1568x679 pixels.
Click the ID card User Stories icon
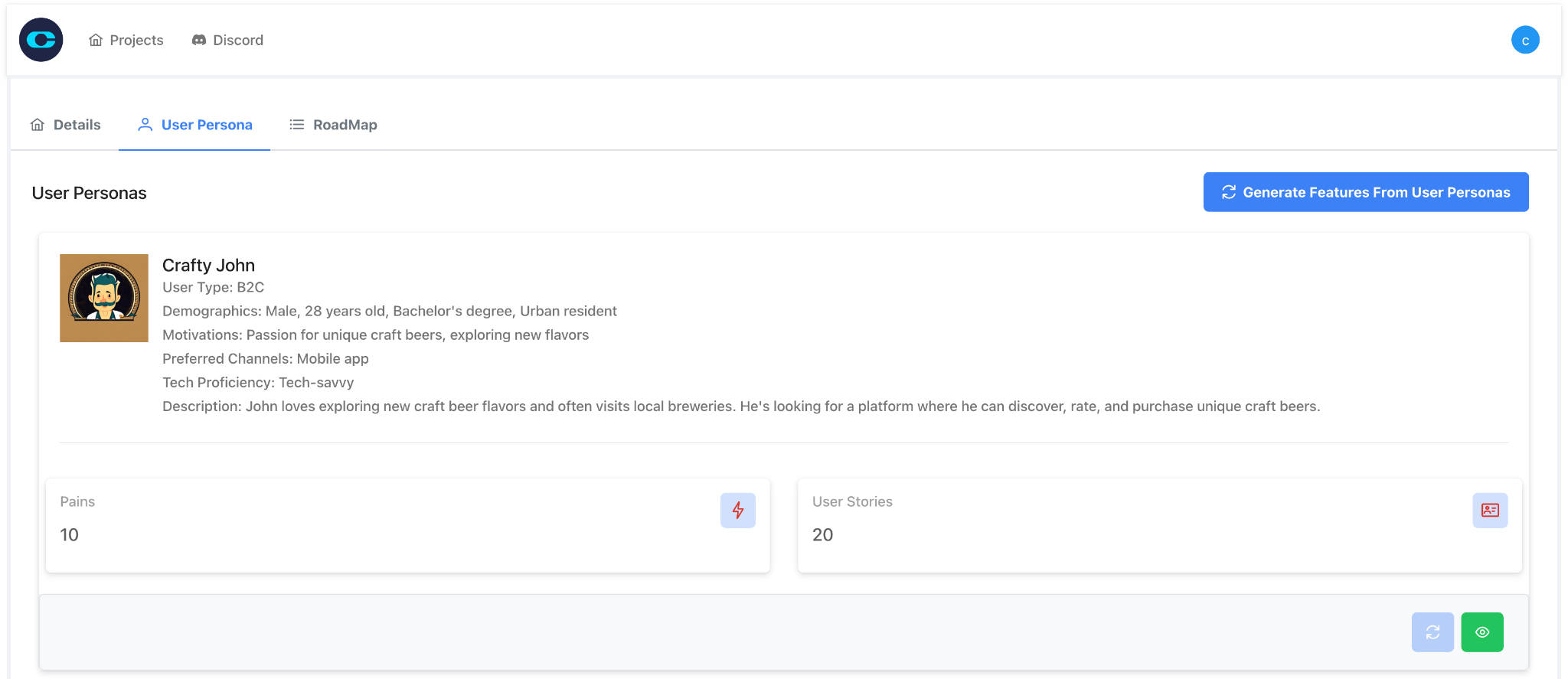coord(1489,511)
